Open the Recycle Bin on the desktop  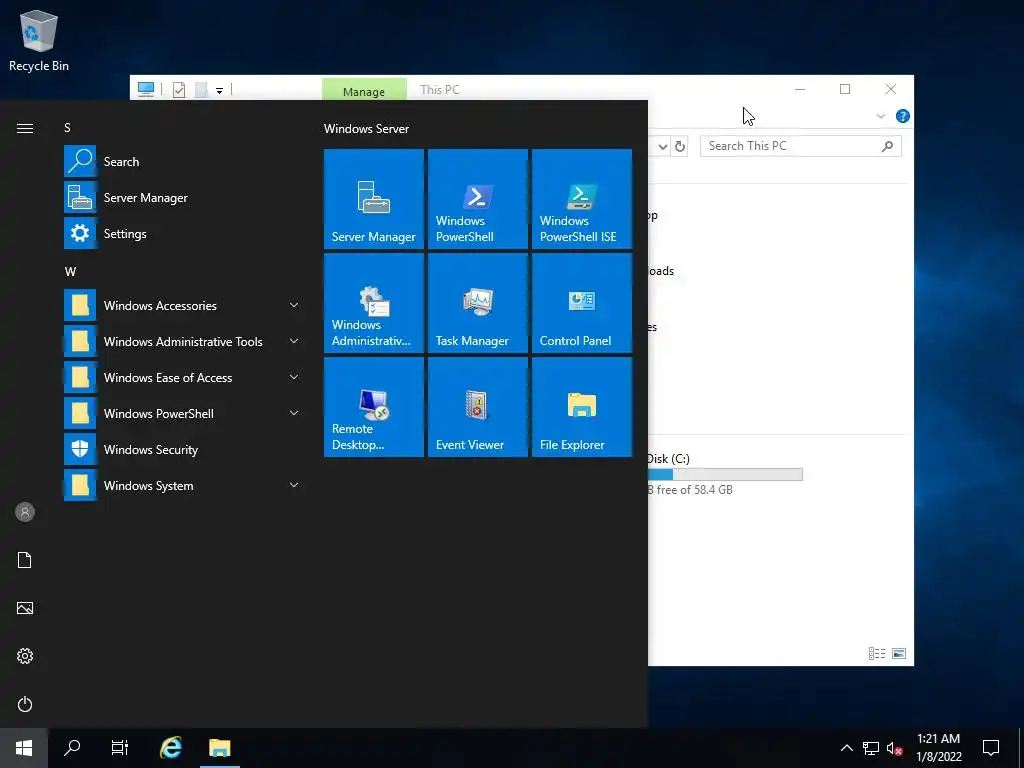(x=39, y=40)
